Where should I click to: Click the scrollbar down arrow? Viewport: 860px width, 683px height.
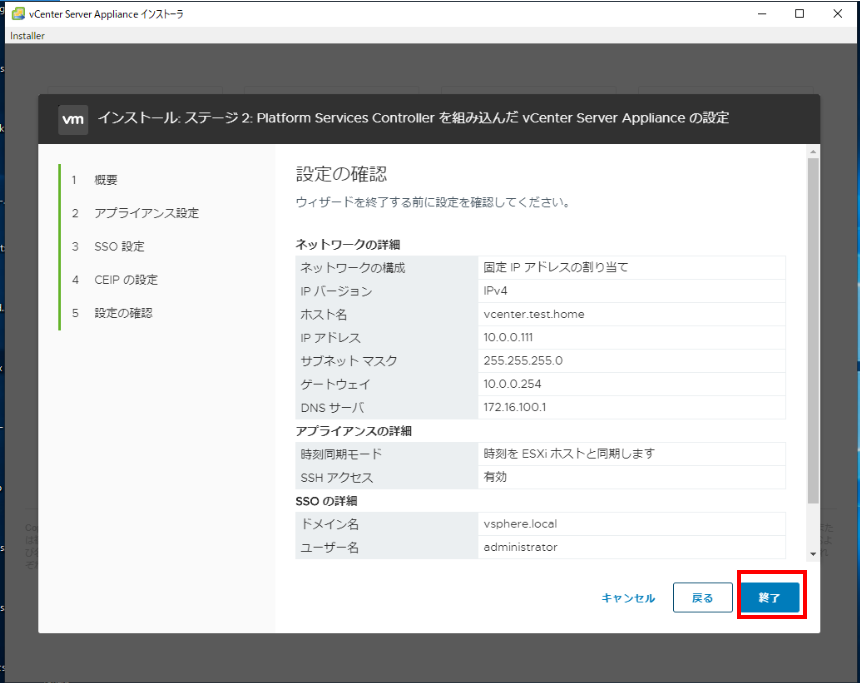[x=813, y=554]
